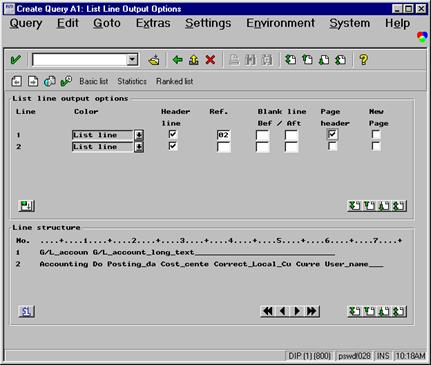Viewport: 431px width, 365px height.
Task: Click the green Back arrow icon
Action: [x=177, y=60]
